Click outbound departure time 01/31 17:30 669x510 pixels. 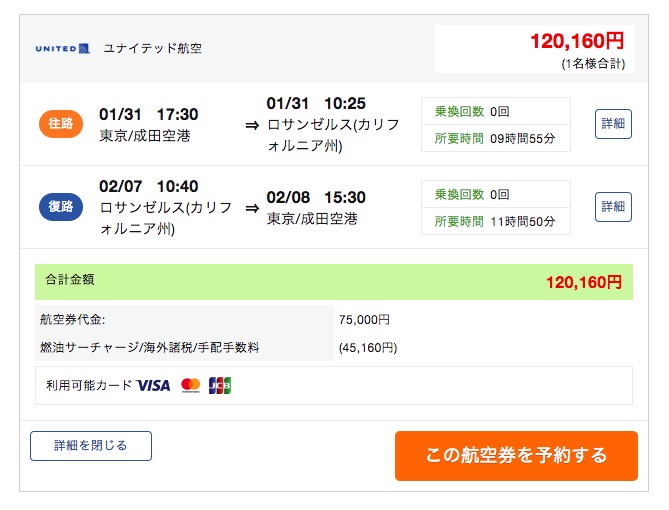tap(149, 114)
